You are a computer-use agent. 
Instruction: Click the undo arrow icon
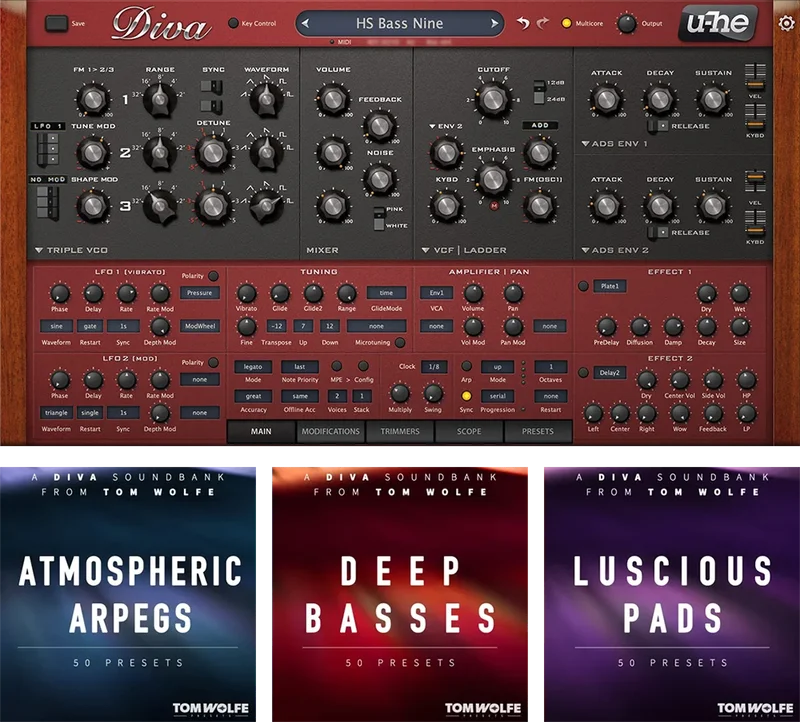[523, 23]
